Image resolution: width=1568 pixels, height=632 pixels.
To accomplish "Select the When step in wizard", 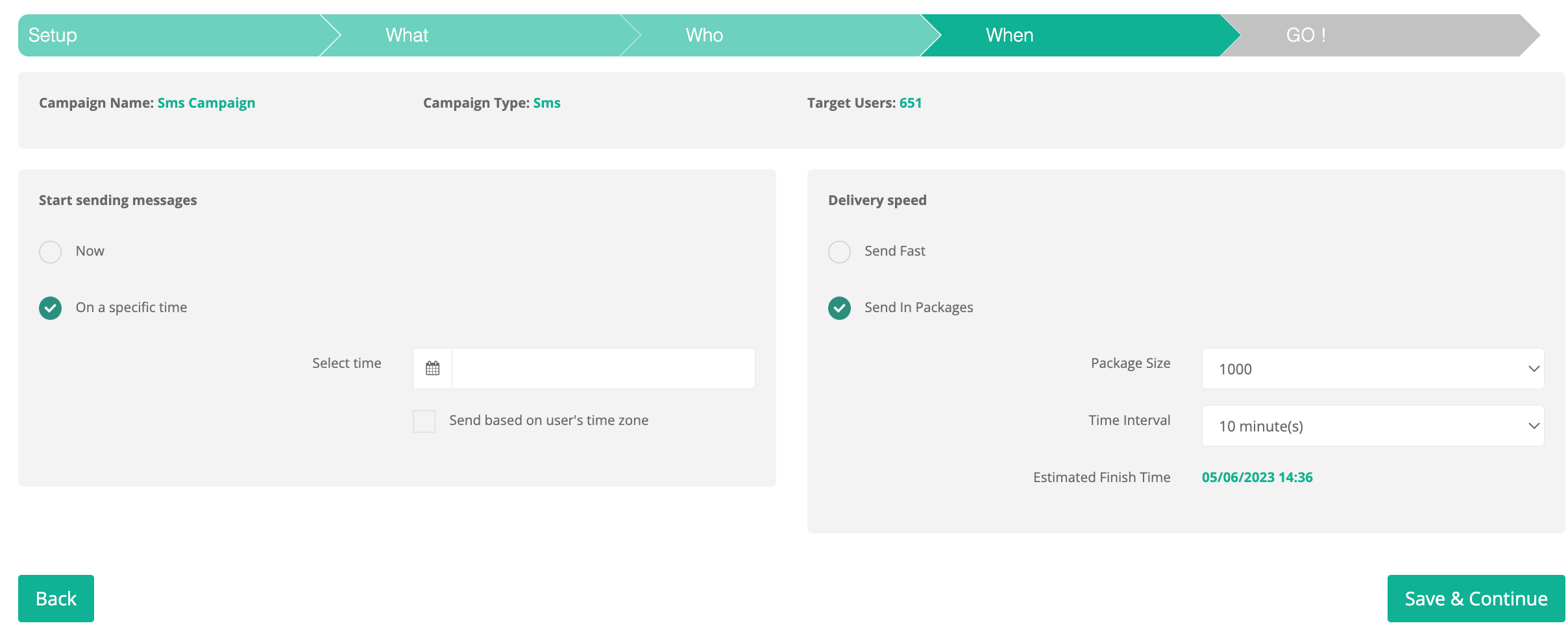I will coord(1009,35).
